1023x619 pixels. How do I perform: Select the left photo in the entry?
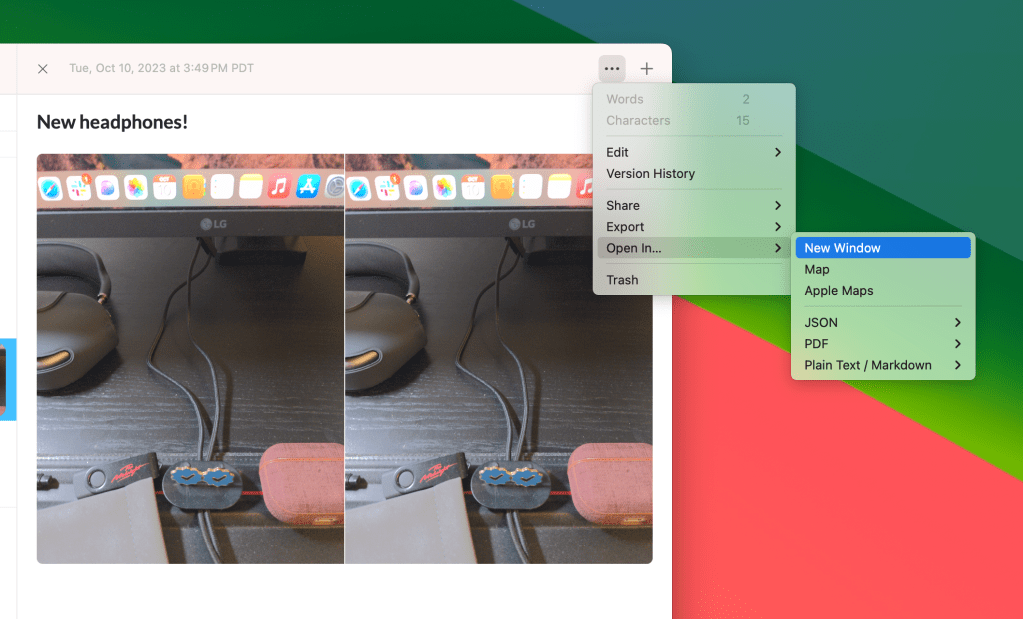pos(190,358)
